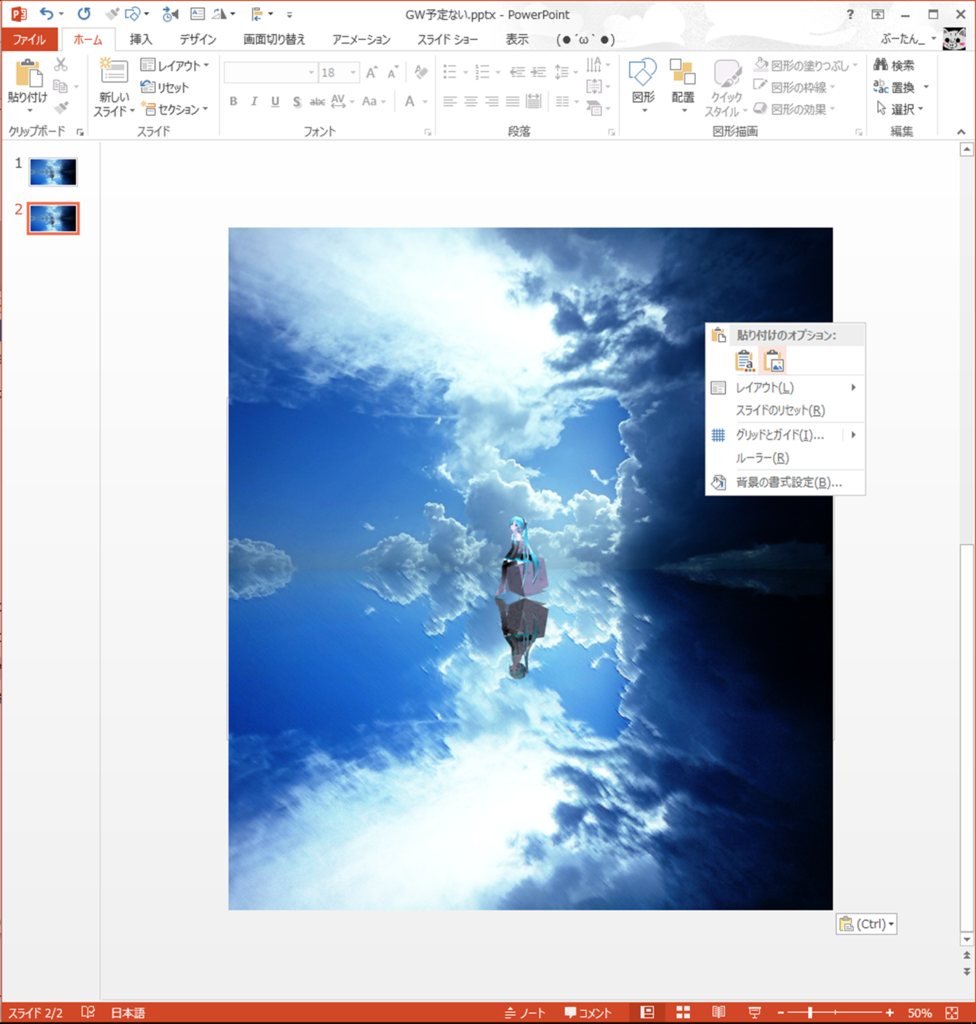Center align text in paragraph group
Screen dimensions: 976x1024
click(470, 101)
